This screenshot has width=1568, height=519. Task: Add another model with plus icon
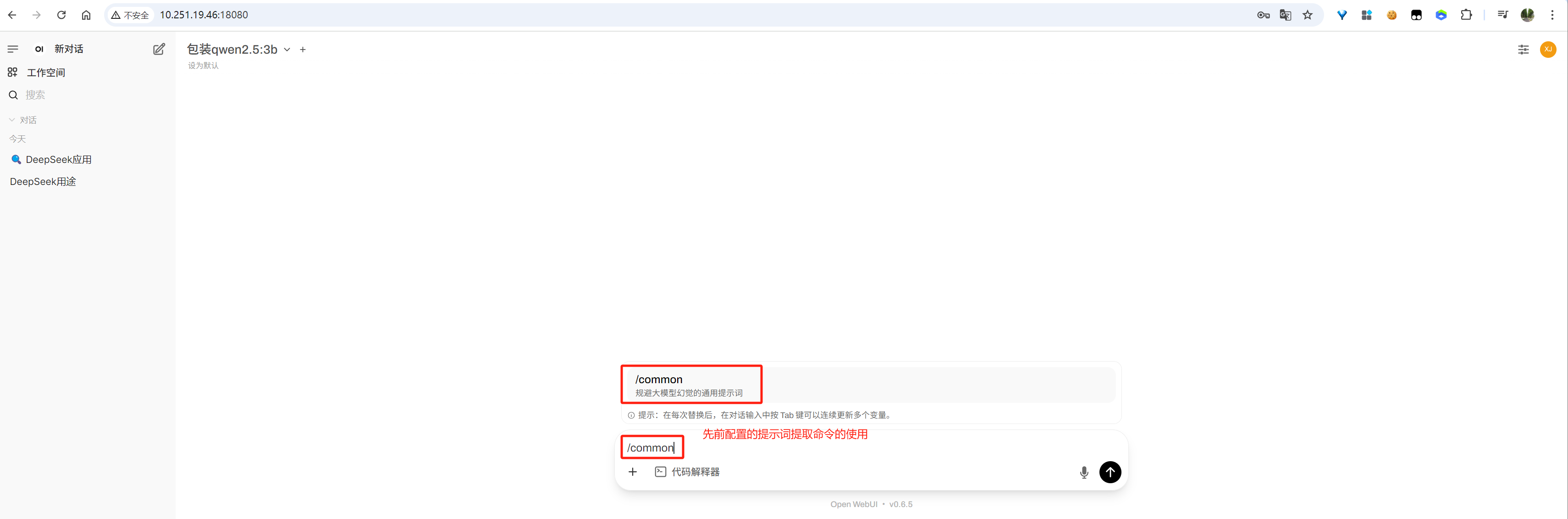[303, 50]
